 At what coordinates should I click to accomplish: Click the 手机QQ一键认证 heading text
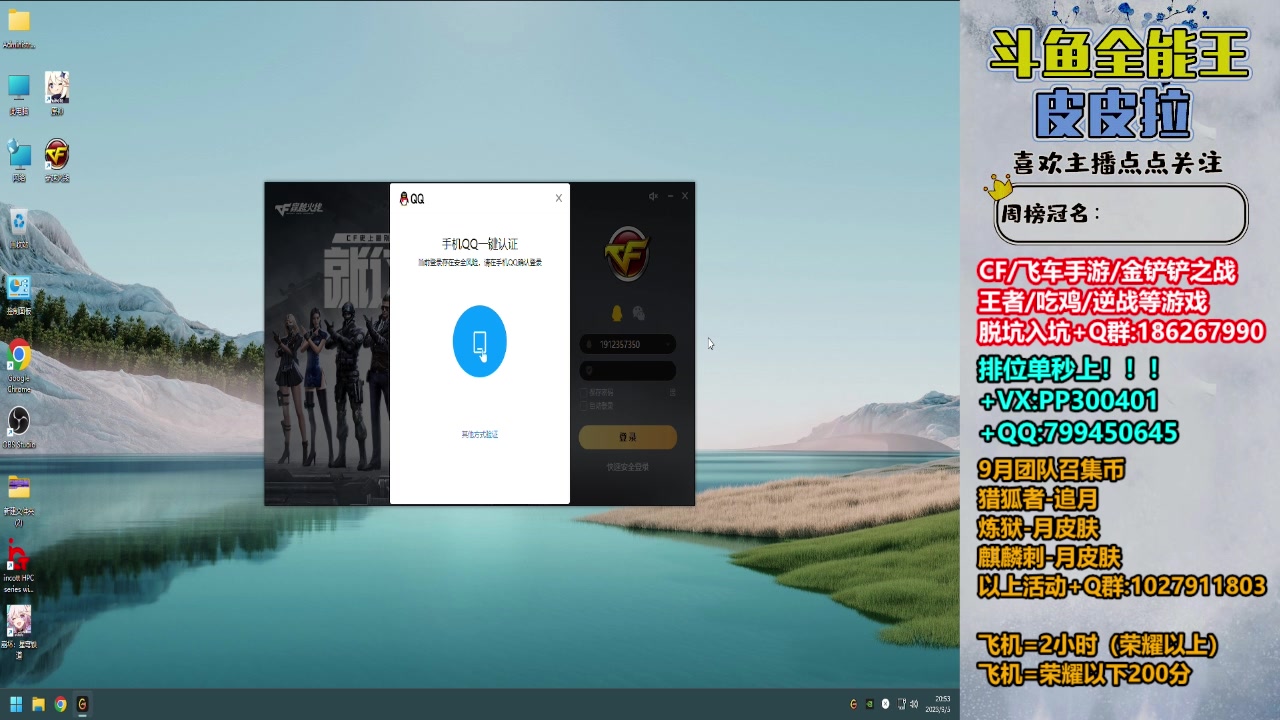coord(479,244)
